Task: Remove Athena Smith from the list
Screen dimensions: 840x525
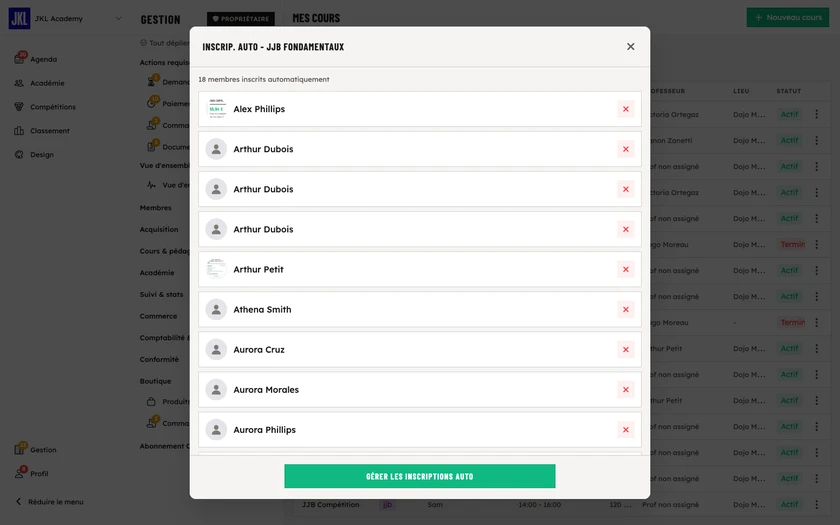Action: (x=625, y=310)
